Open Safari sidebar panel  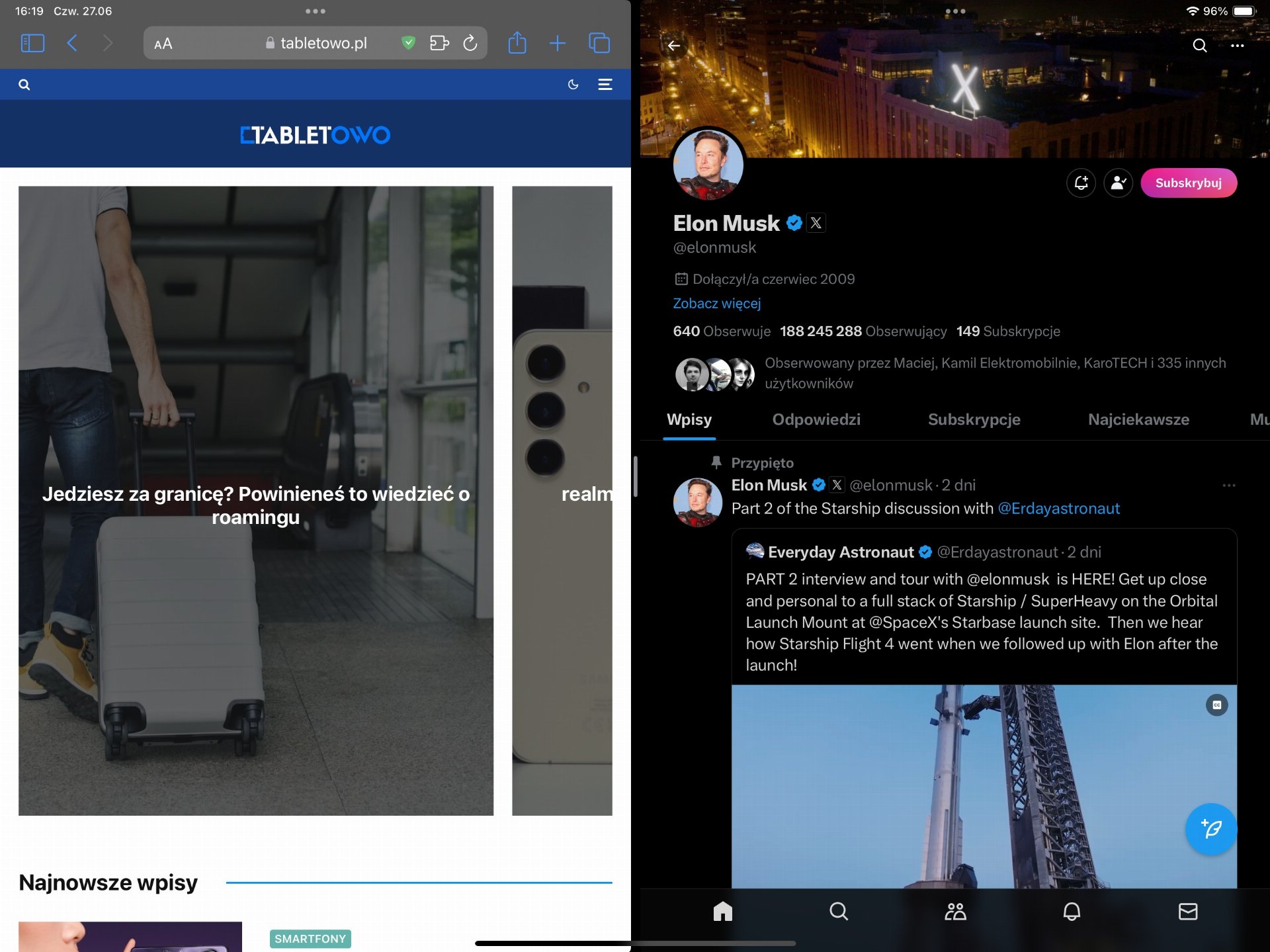tap(32, 44)
